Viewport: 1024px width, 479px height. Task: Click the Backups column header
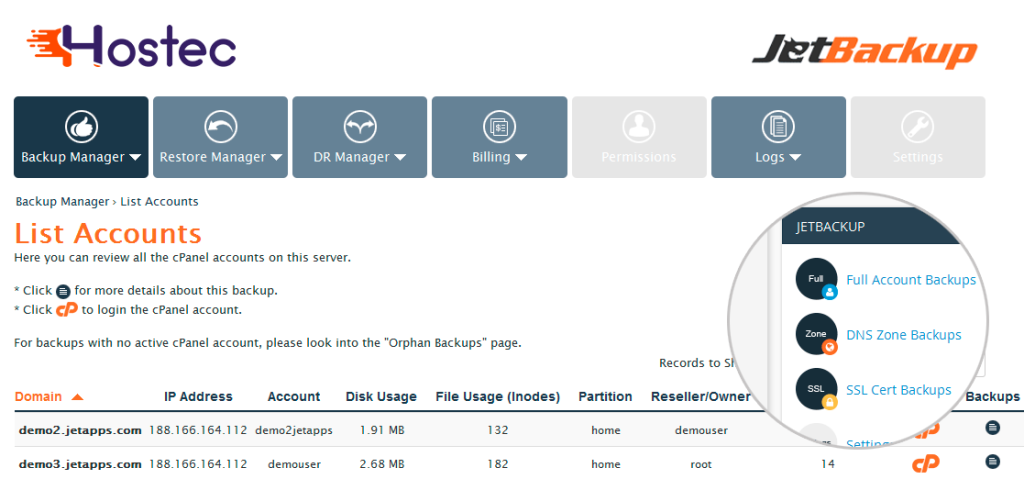(x=993, y=397)
